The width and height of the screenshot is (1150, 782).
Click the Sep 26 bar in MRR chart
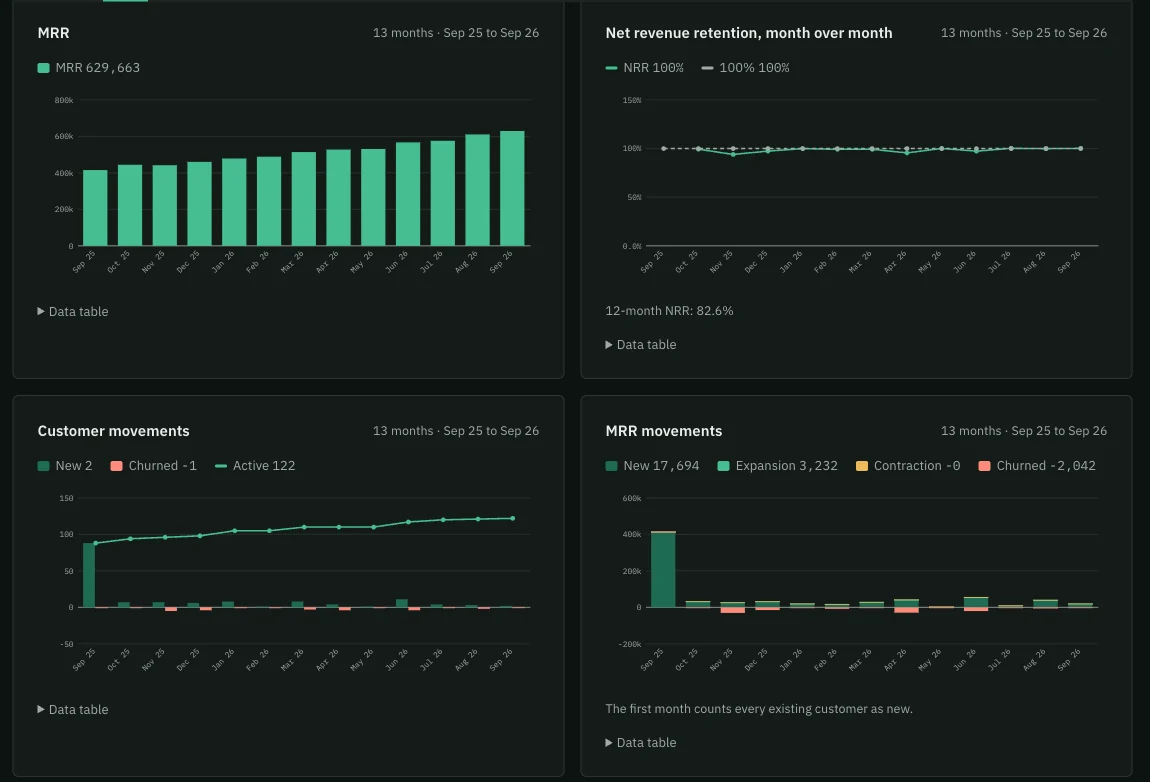point(512,189)
